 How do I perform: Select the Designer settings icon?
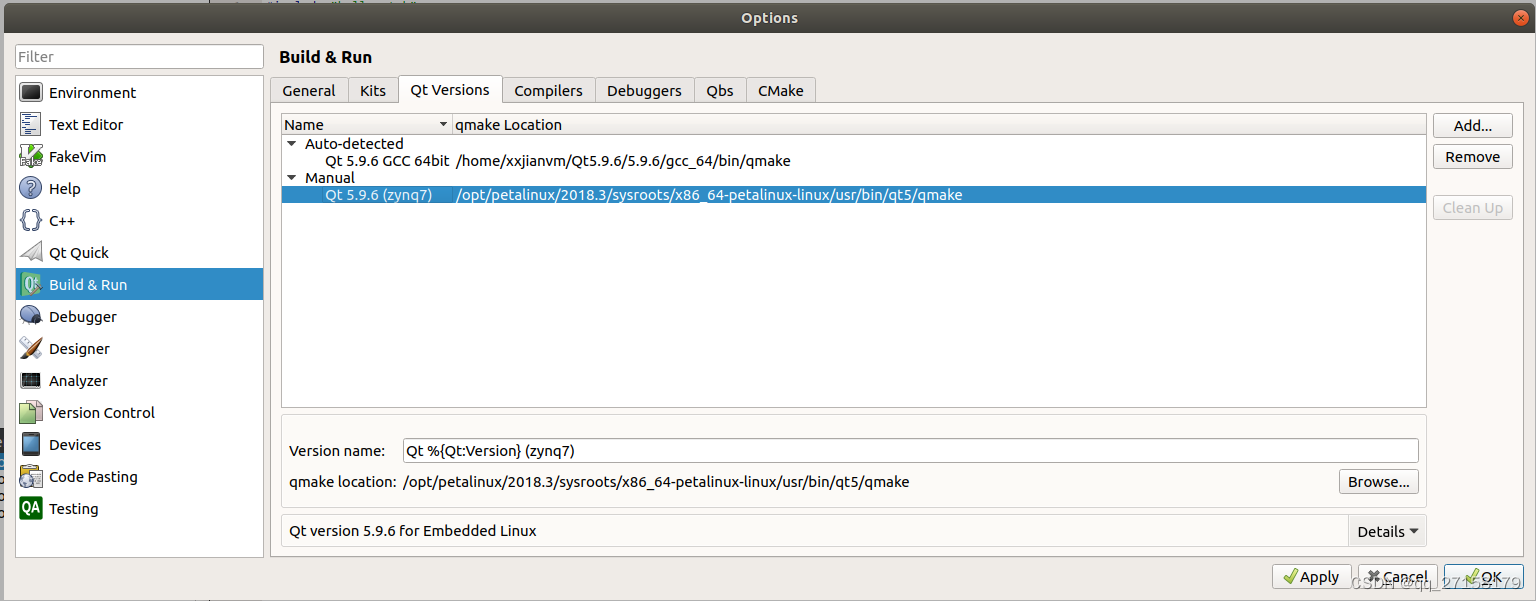(30, 348)
